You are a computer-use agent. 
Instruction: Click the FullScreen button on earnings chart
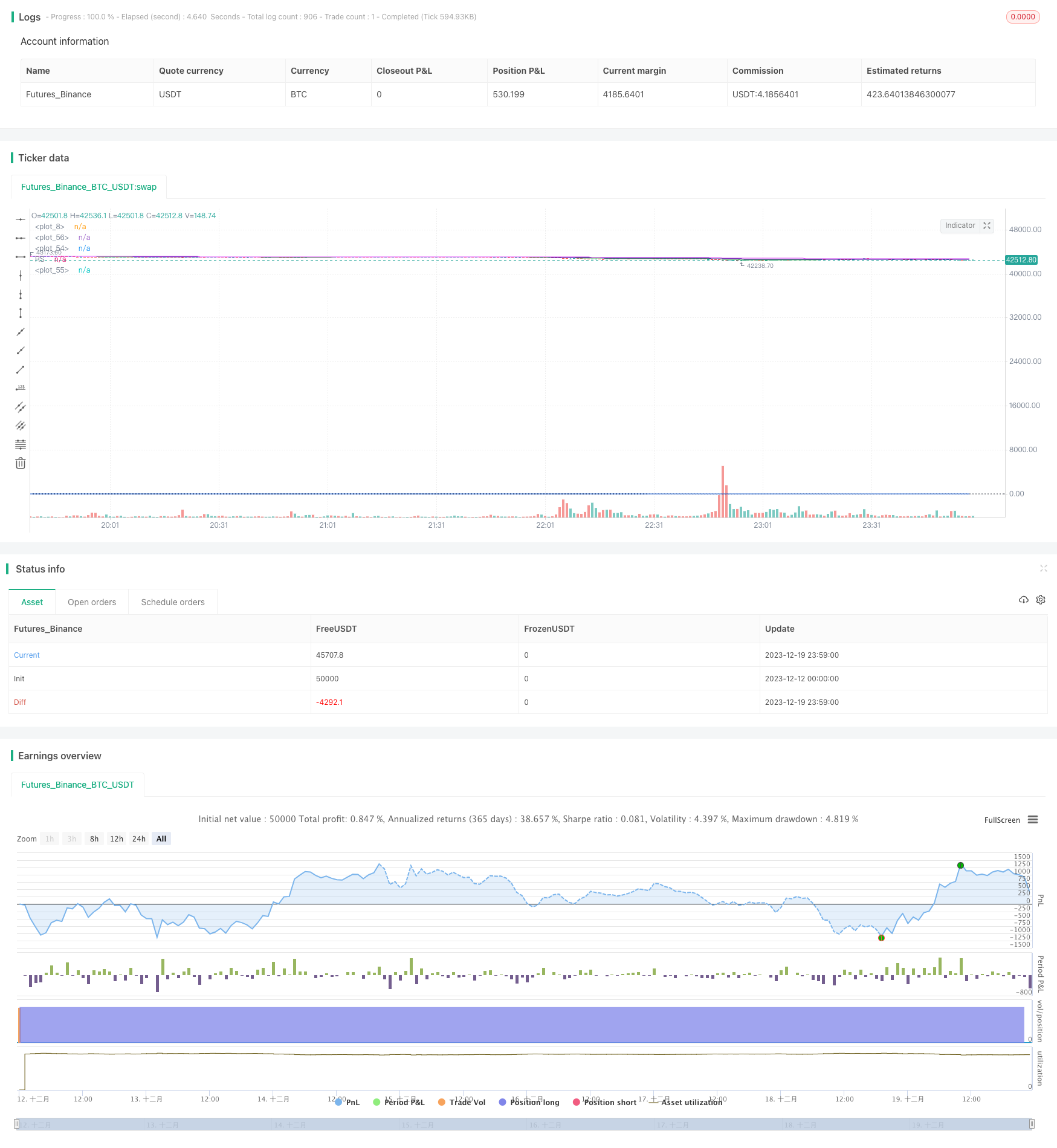[x=1001, y=820]
